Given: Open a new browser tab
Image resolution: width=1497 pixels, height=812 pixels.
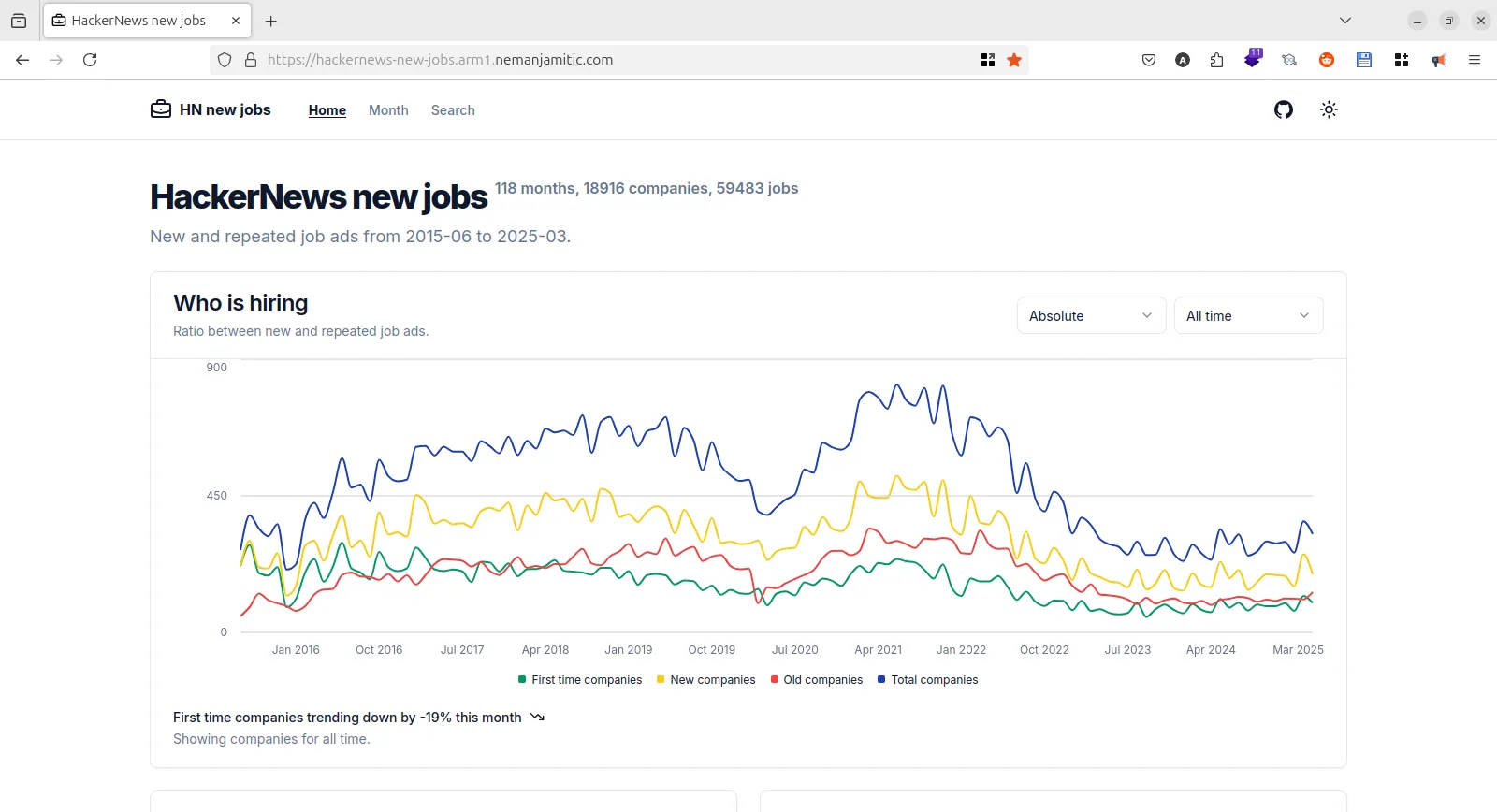Looking at the screenshot, I should coord(271,21).
